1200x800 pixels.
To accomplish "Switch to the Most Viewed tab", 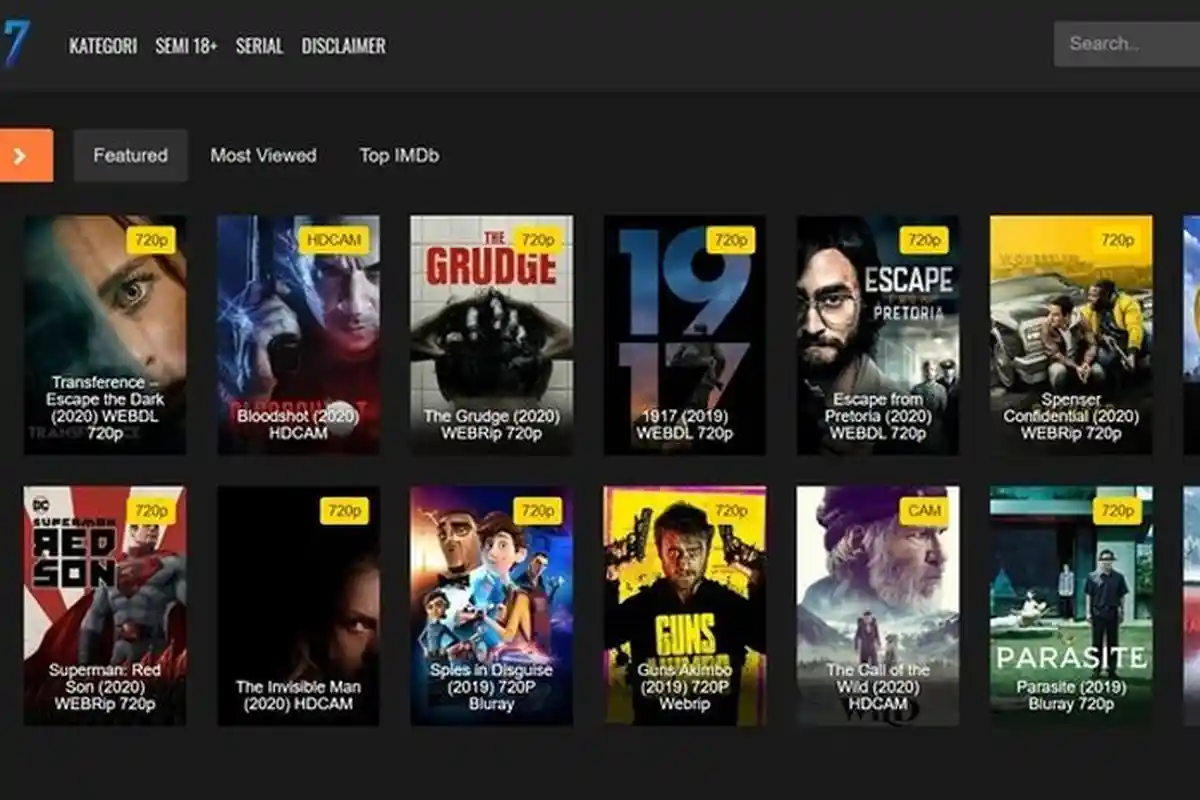I will (262, 155).
